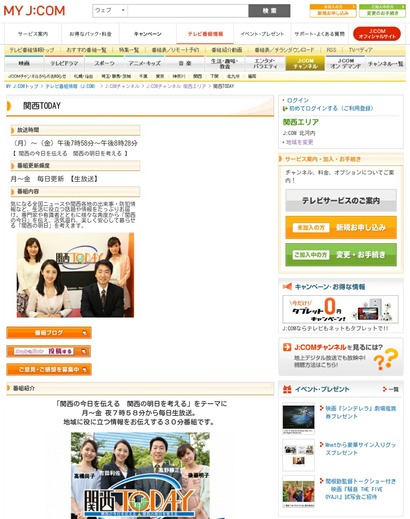
Task: Select the 音楽 genre tab
Action: 185,63
